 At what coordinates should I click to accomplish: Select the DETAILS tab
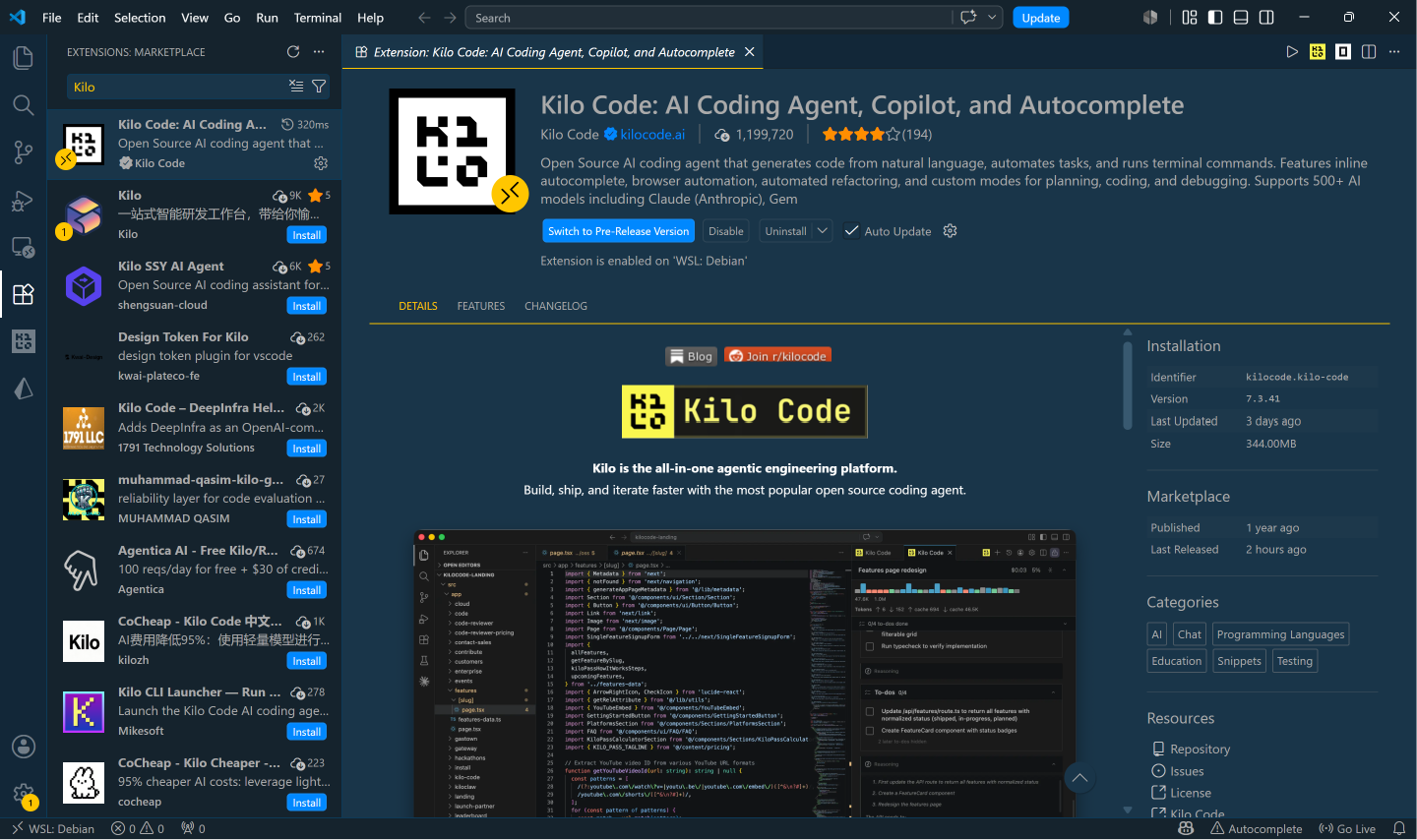(418, 306)
